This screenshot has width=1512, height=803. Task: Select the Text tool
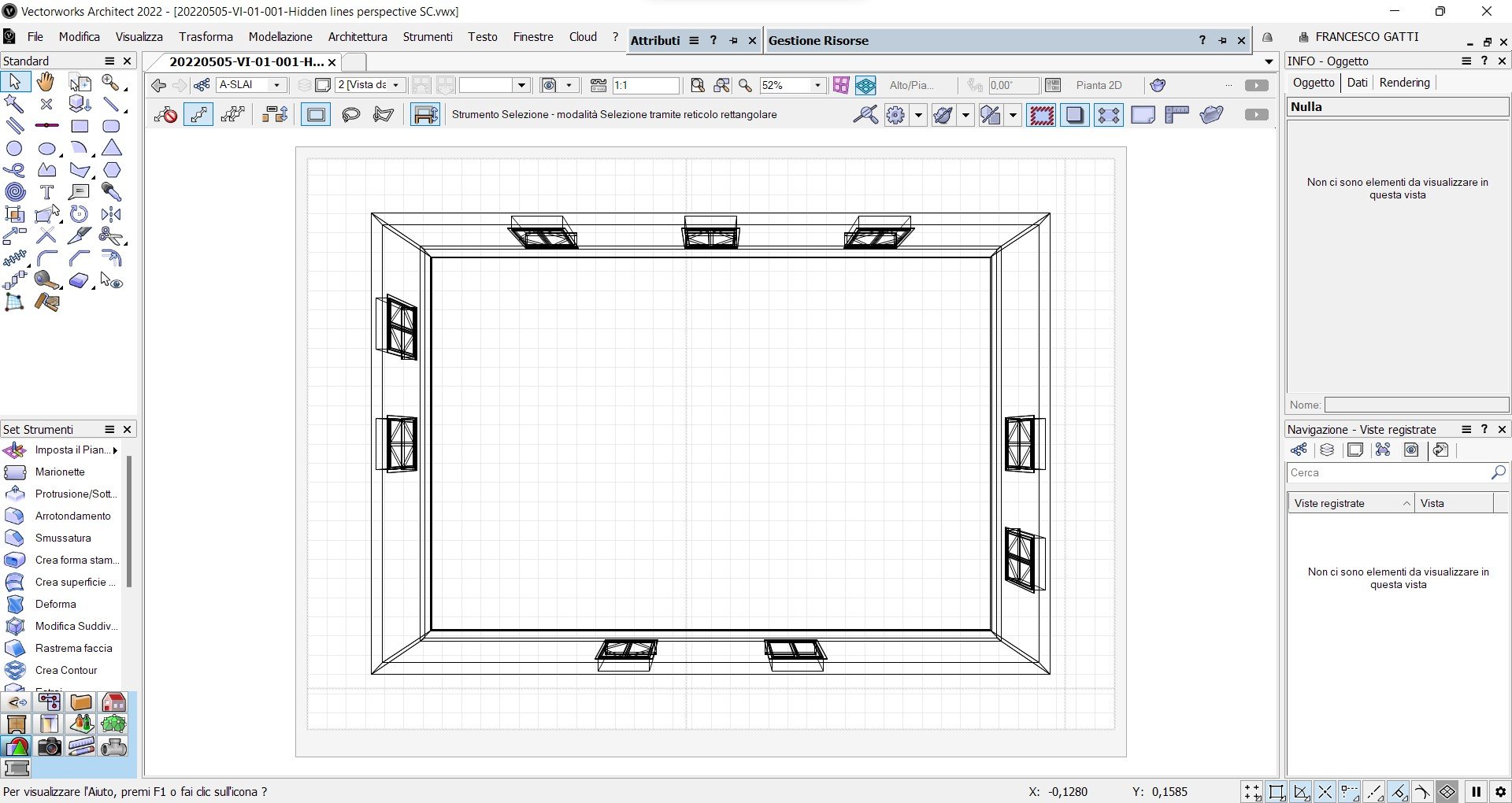pyautogui.click(x=47, y=191)
